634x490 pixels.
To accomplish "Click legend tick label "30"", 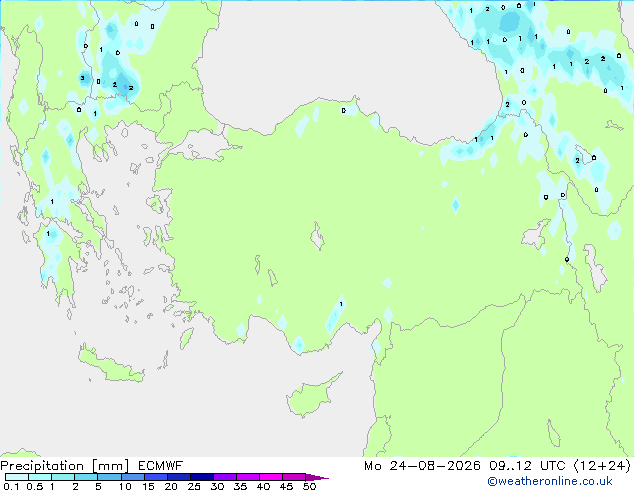I will coord(217,486).
